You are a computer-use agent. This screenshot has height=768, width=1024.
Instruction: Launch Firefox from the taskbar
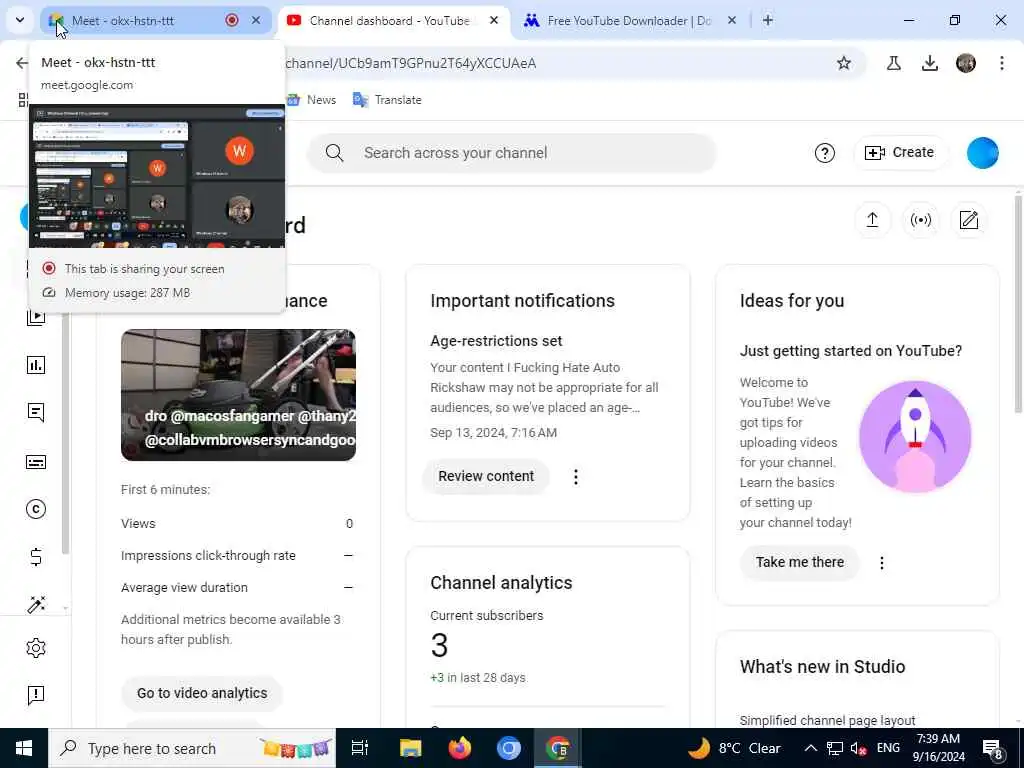pyautogui.click(x=460, y=748)
